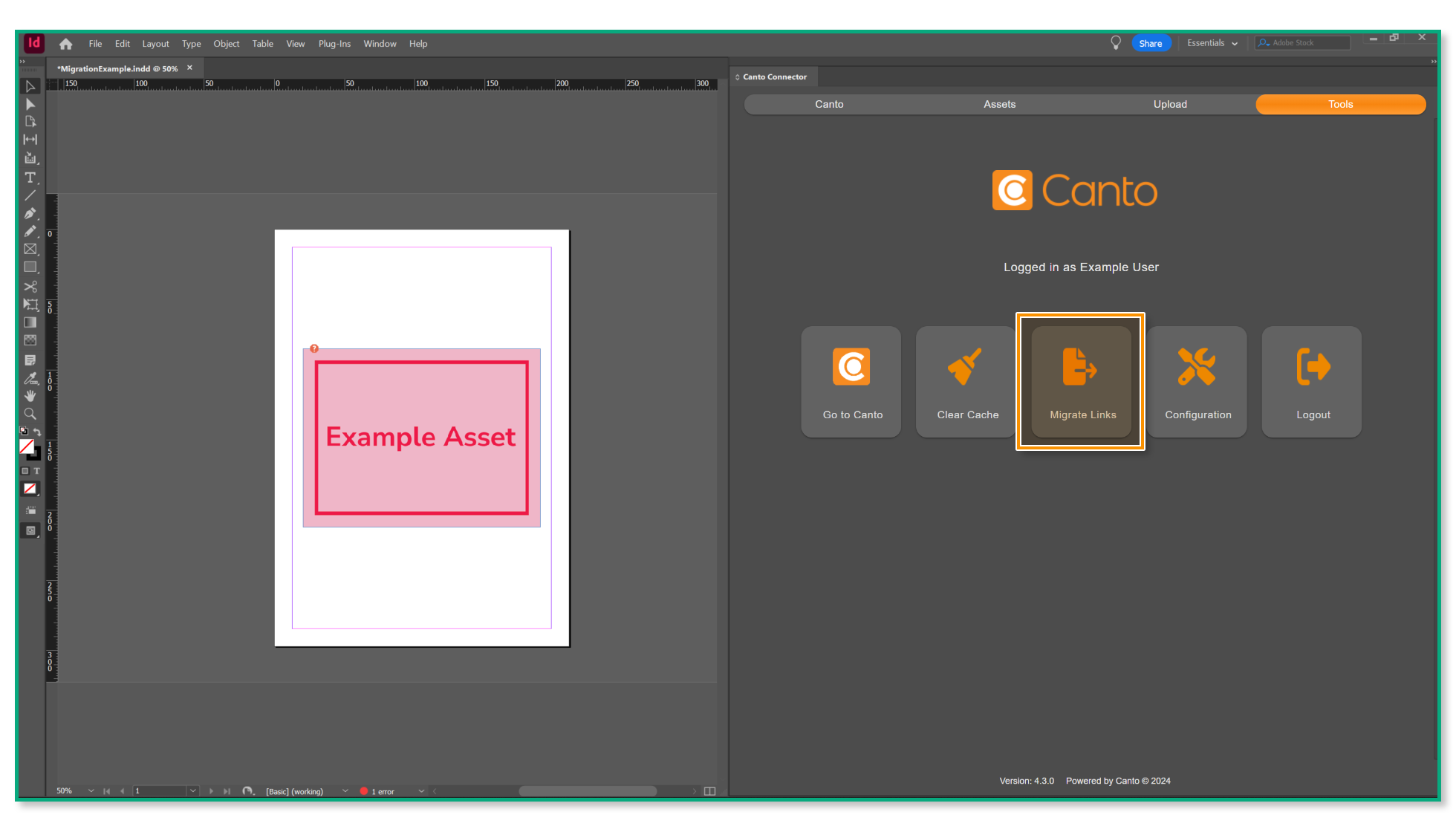Click the Logout button
This screenshot has width=1456, height=832.
pos(1312,382)
